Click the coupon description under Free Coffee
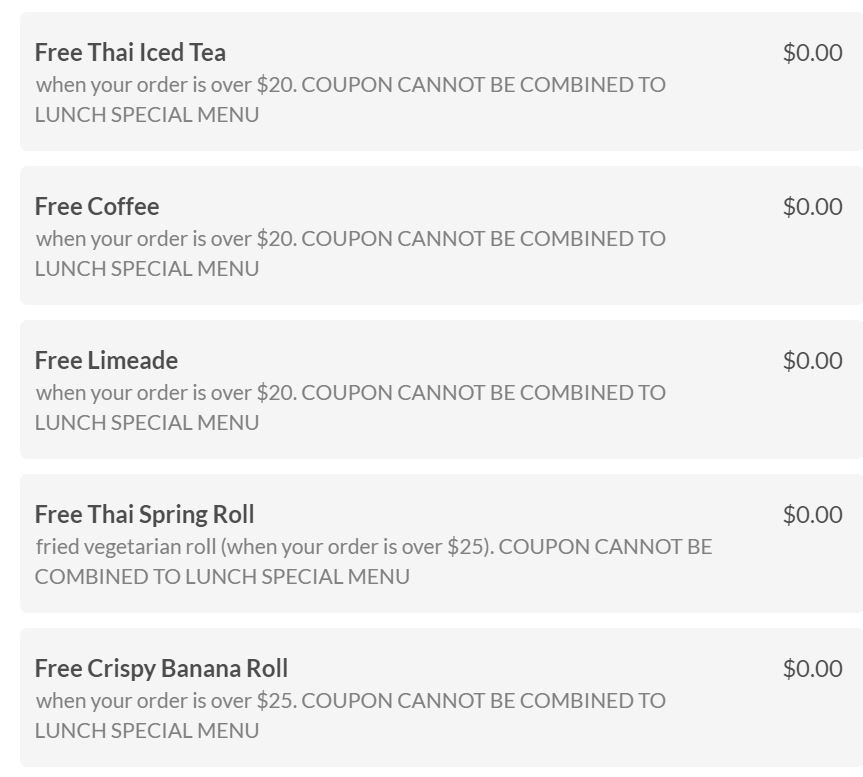Image resolution: width=863 pixels, height=777 pixels. 350,253
